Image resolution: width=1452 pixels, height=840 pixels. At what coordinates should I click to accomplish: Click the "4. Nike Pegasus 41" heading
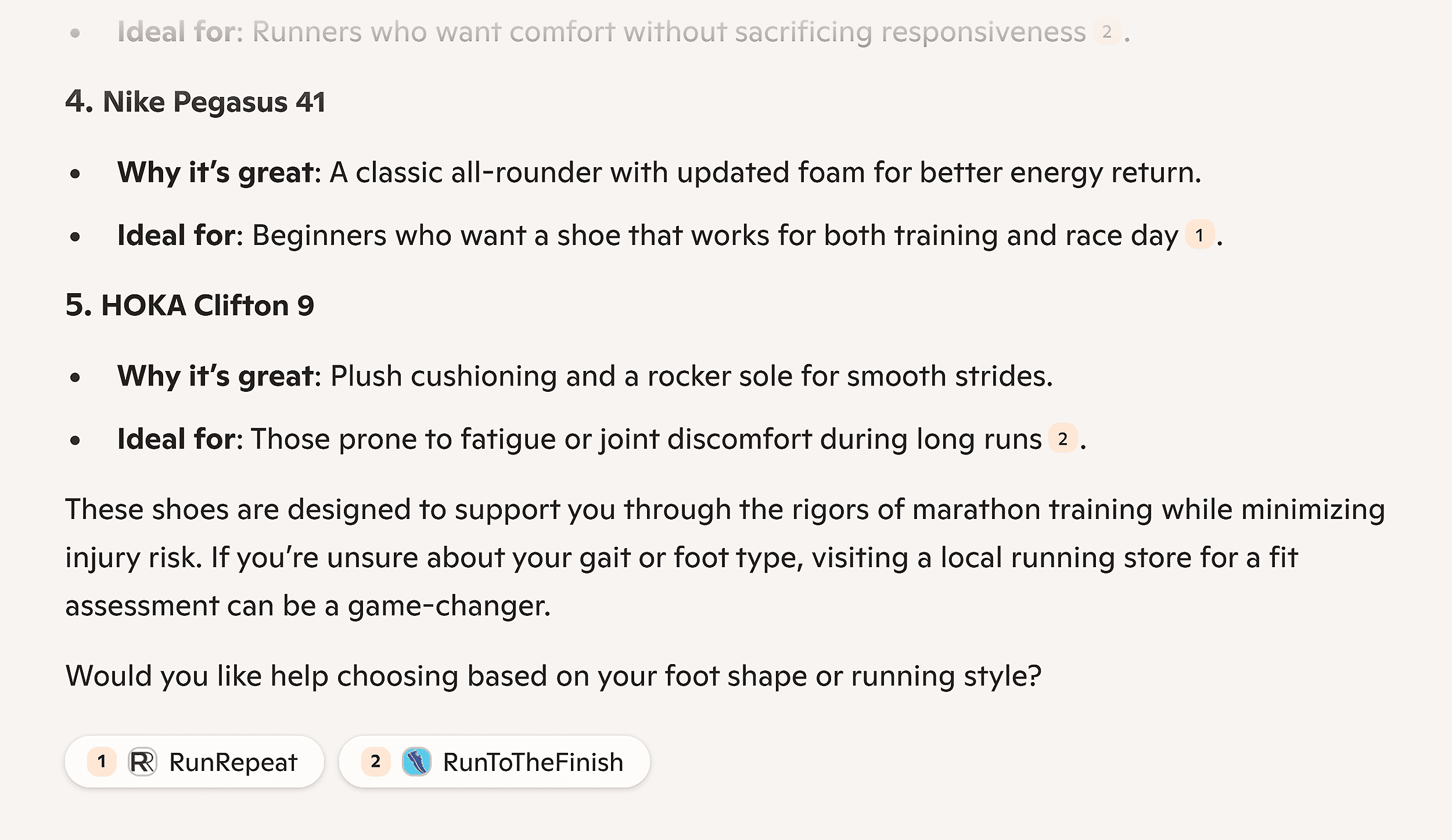click(x=195, y=102)
